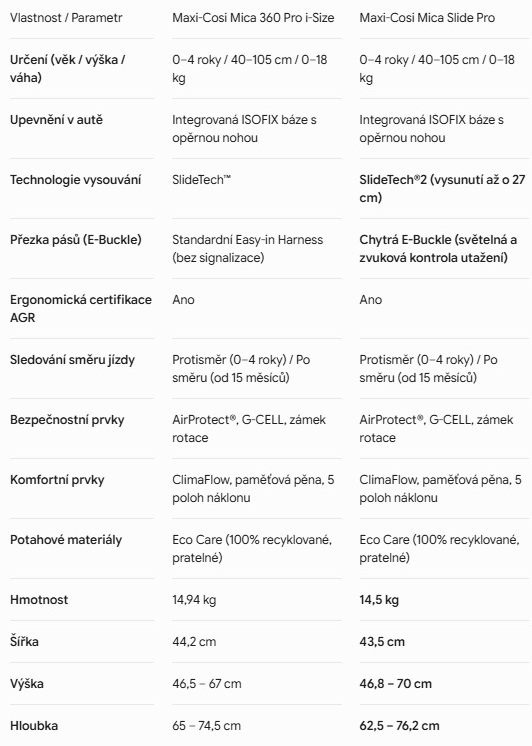The image size is (532, 746).
Task: Click the SlideTech®2 vysunutí cell
Action: tap(442, 188)
